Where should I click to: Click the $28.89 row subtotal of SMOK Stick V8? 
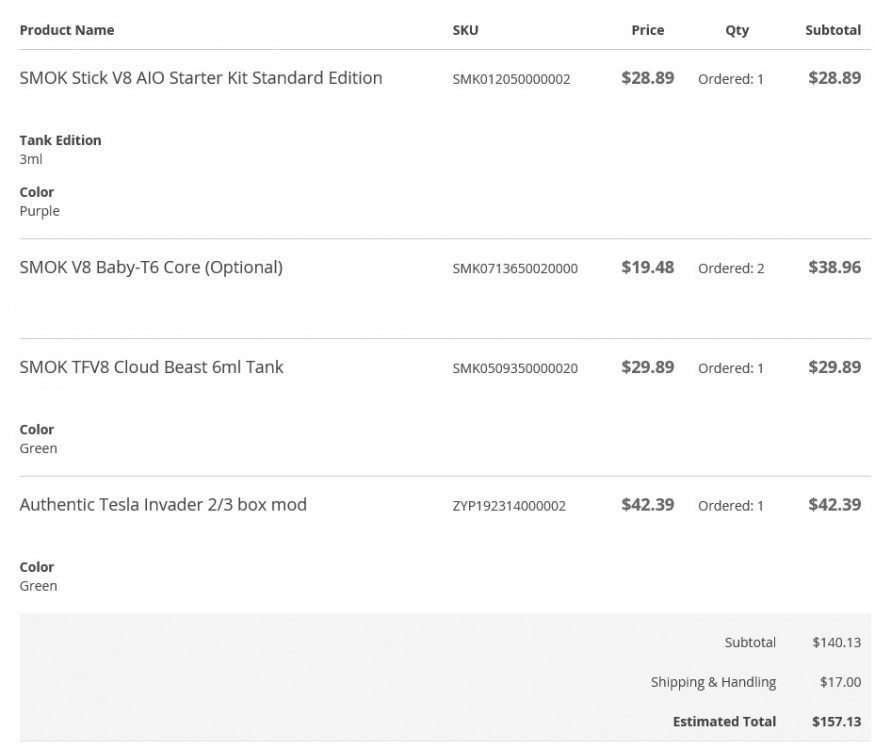(x=835, y=78)
